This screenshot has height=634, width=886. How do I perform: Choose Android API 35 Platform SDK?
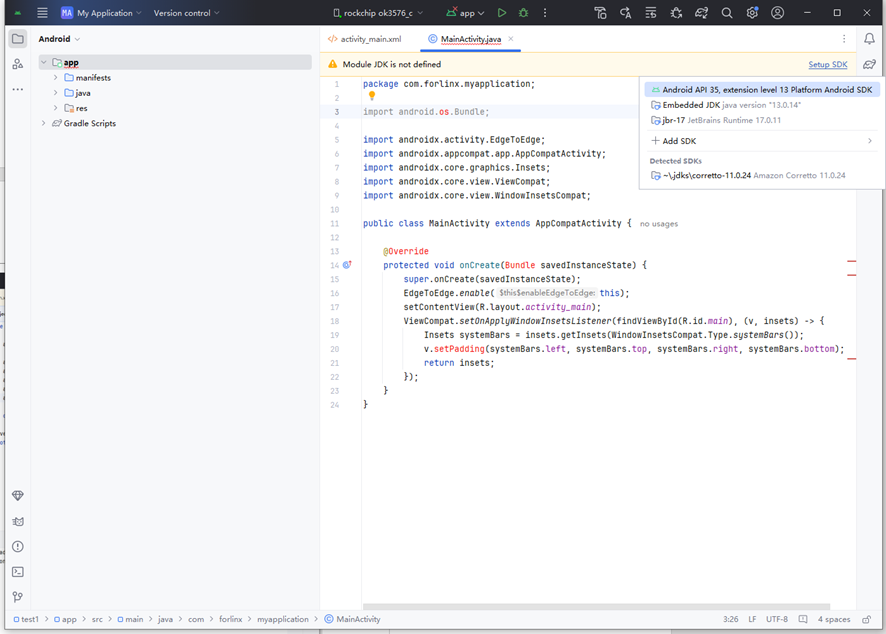[762, 89]
